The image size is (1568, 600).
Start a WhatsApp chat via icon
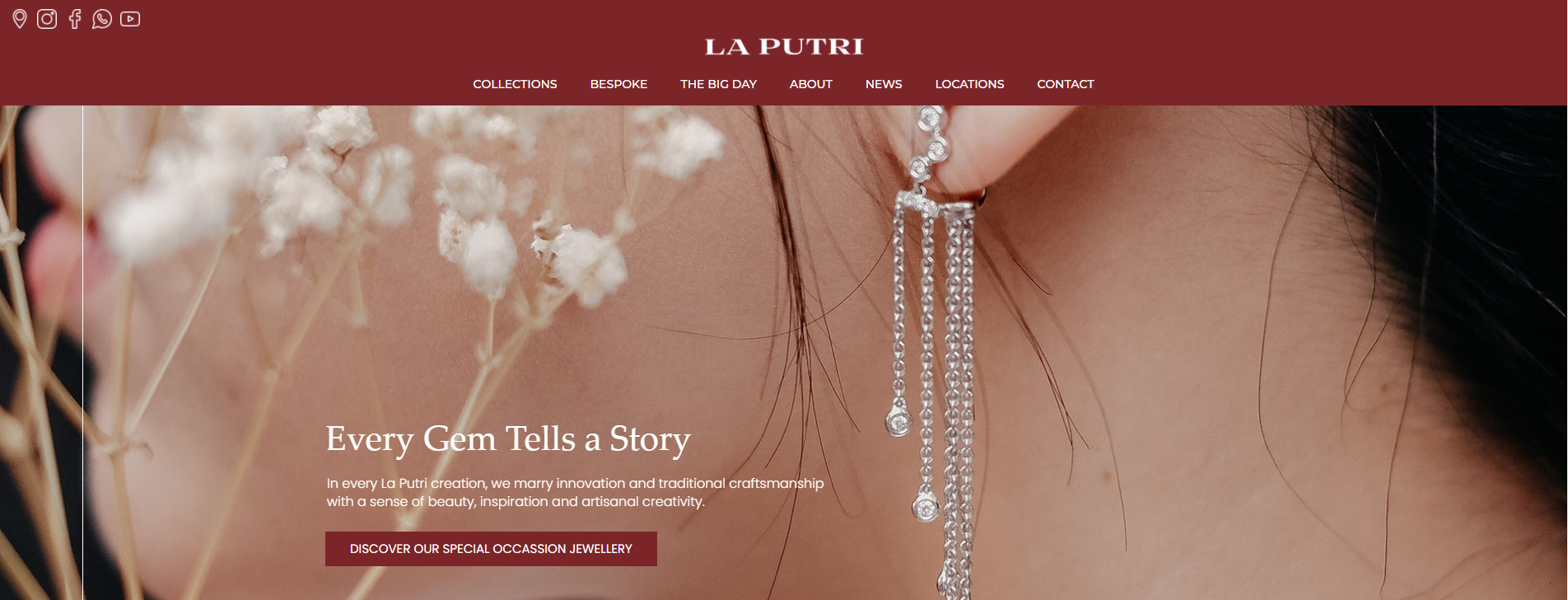coord(102,19)
